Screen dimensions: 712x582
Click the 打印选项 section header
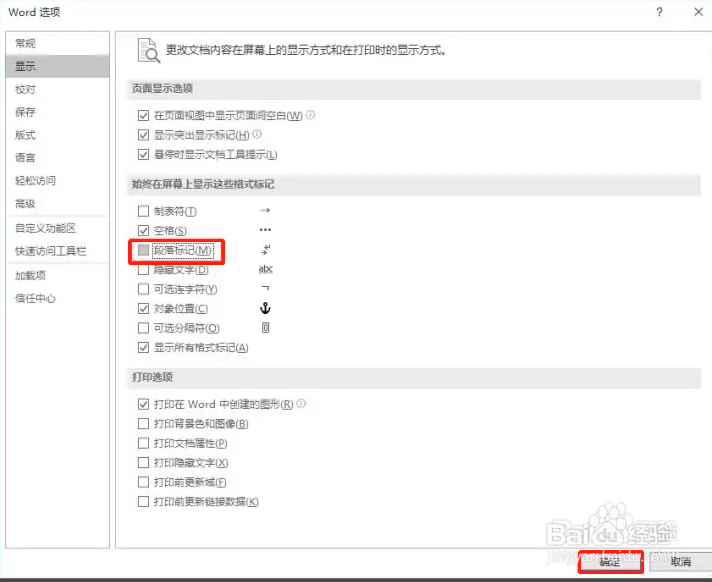[152, 377]
